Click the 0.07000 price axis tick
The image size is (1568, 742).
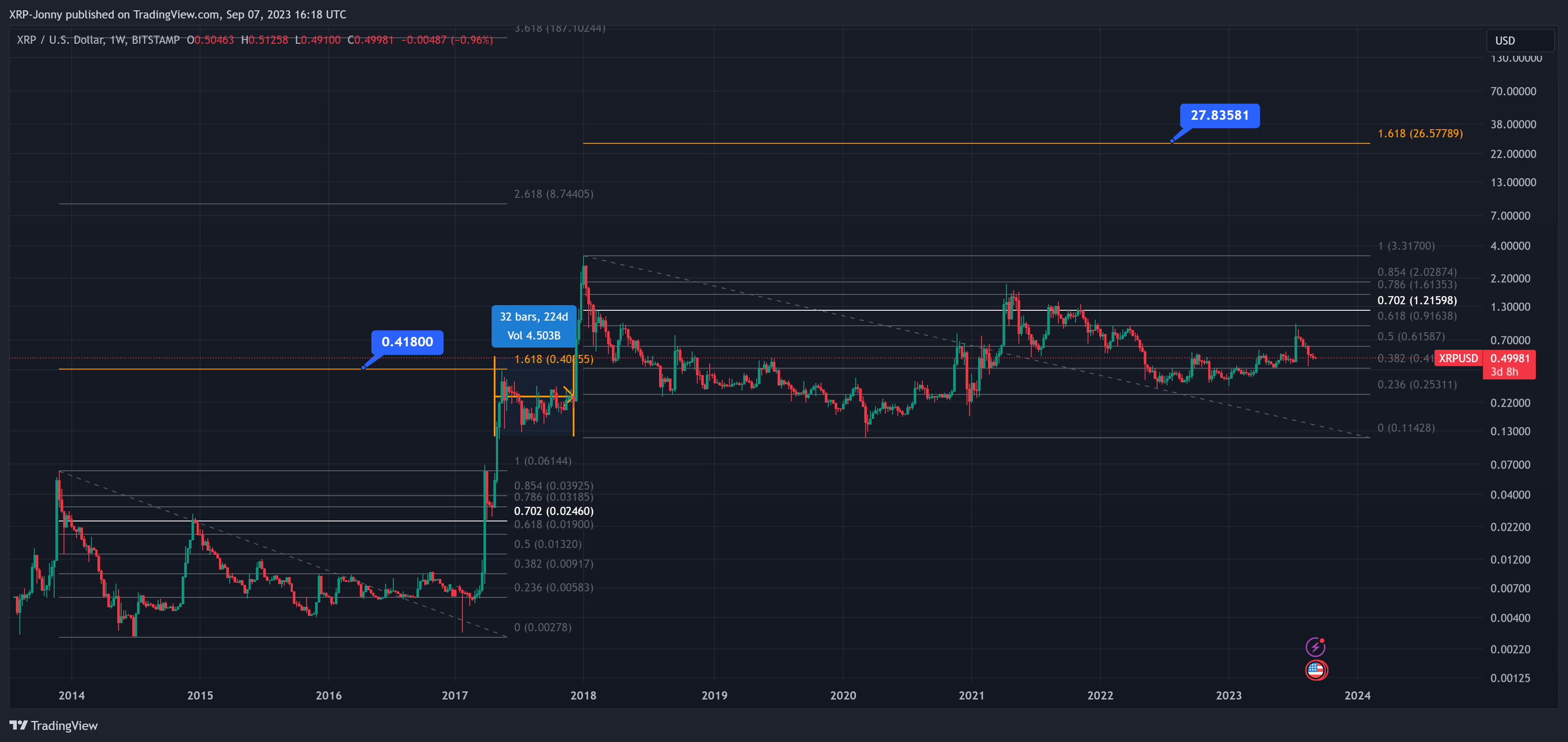coord(1510,465)
